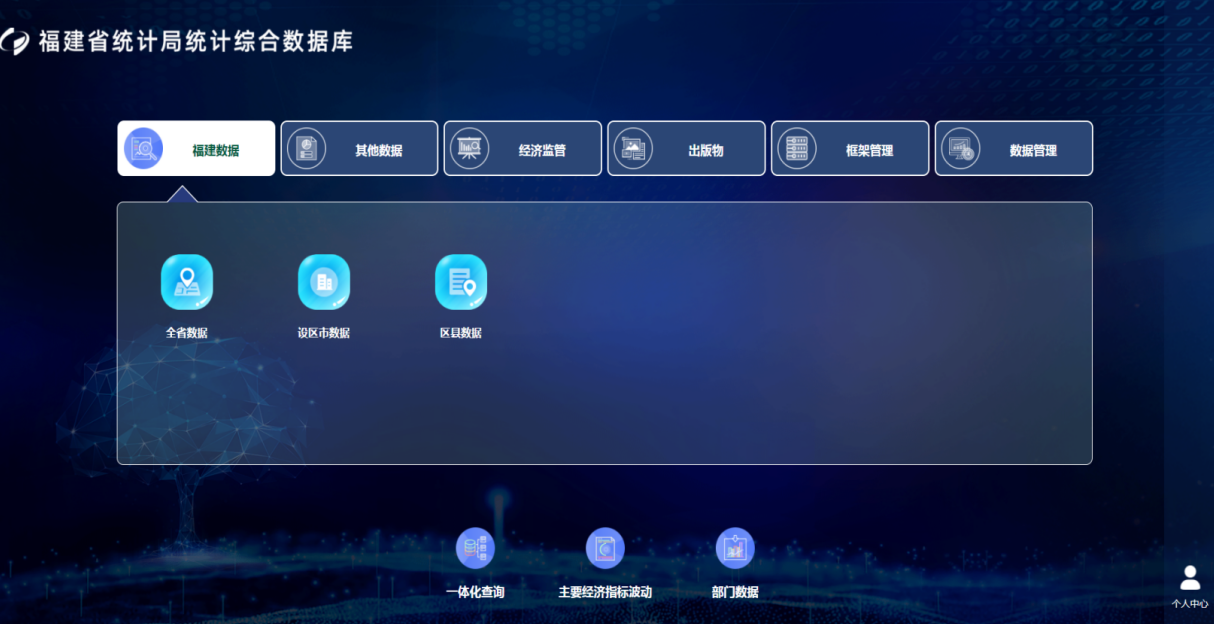Viewport: 1214px width, 624px height.
Task: Open the 区县数据 document location icon
Action: pyautogui.click(x=461, y=282)
